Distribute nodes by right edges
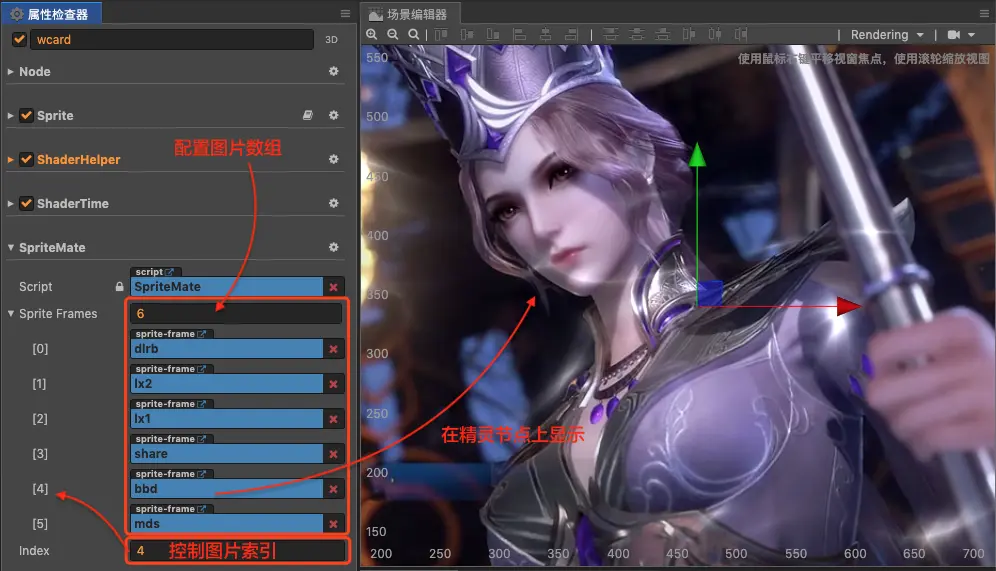The width and height of the screenshot is (996, 571). (741, 34)
